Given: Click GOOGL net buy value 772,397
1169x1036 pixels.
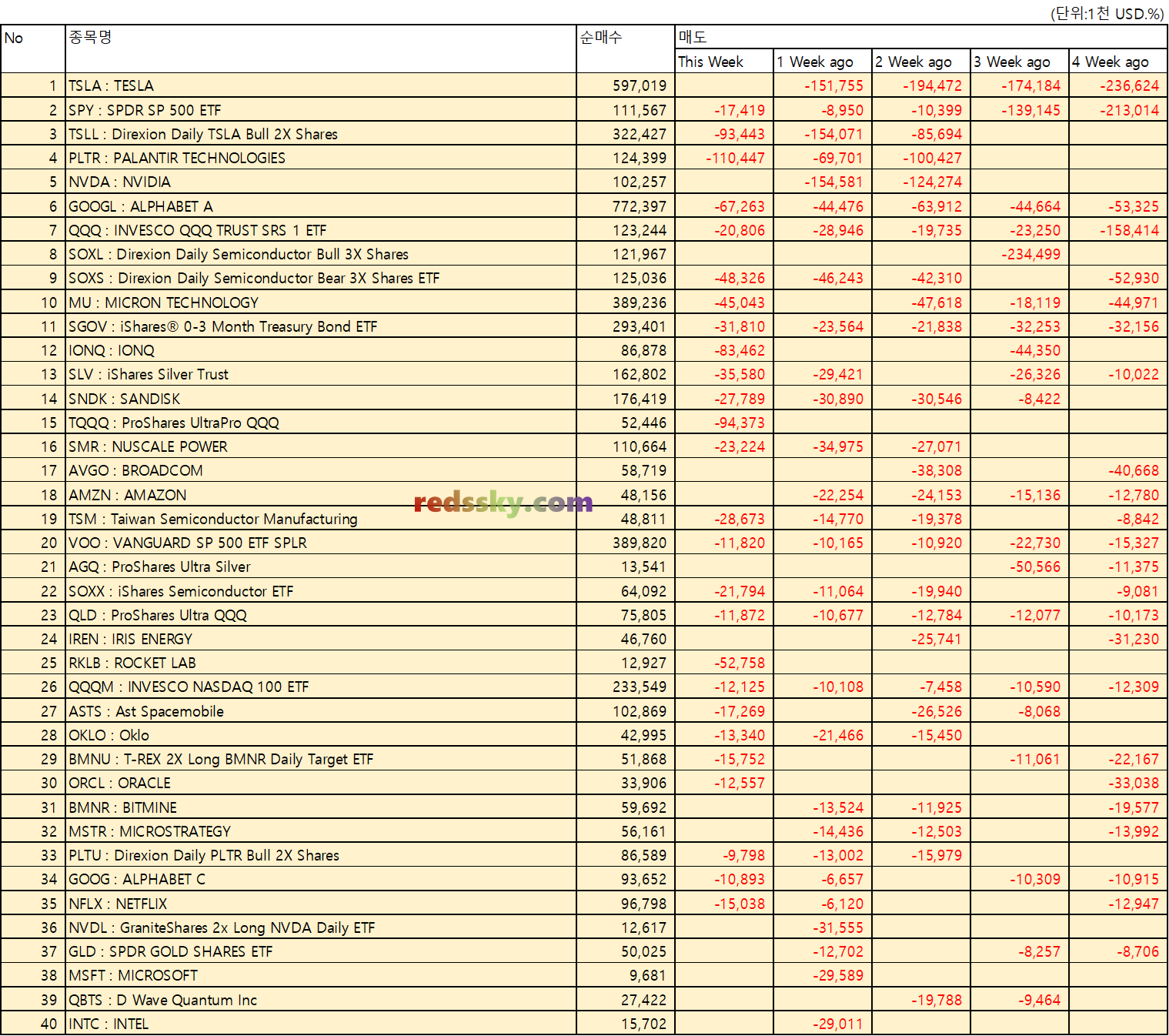Looking at the screenshot, I should point(640,206).
